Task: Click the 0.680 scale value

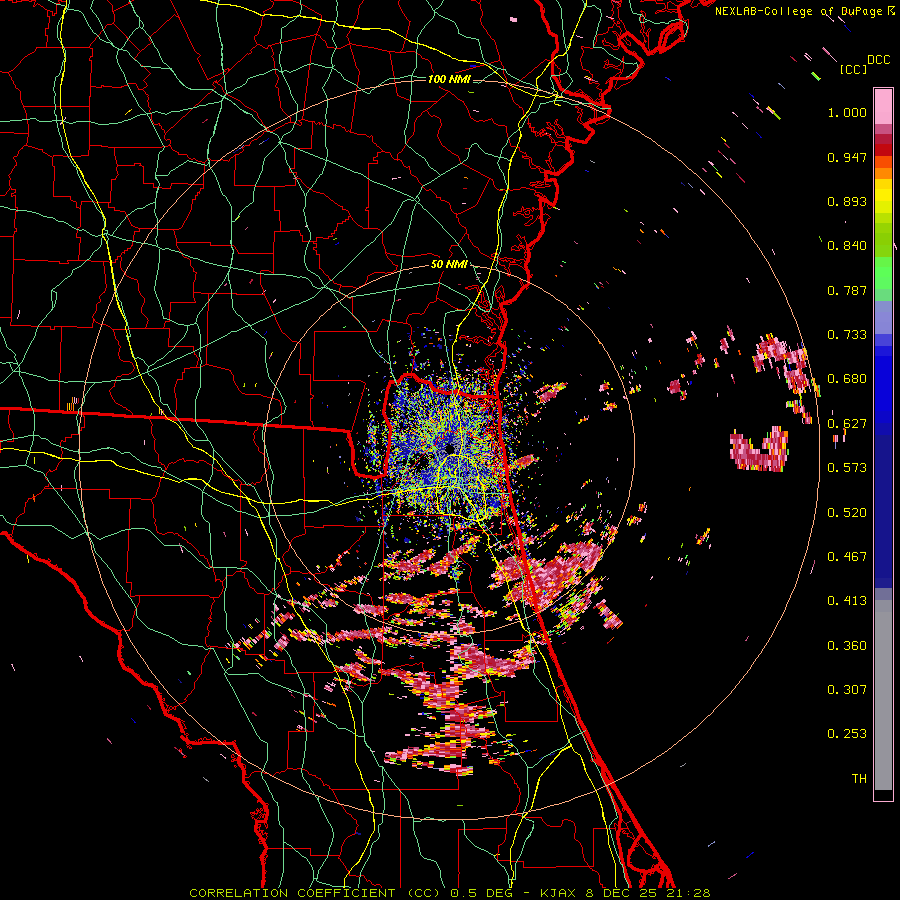Action: [x=847, y=379]
